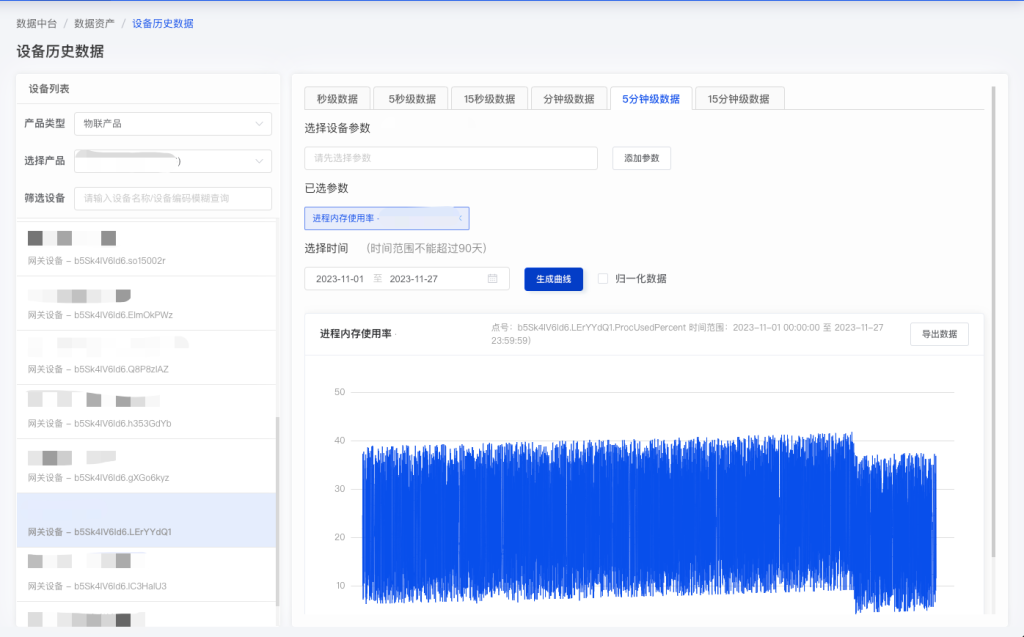Expand the 选择产品 dropdown
The image size is (1024, 637).
pos(172,161)
